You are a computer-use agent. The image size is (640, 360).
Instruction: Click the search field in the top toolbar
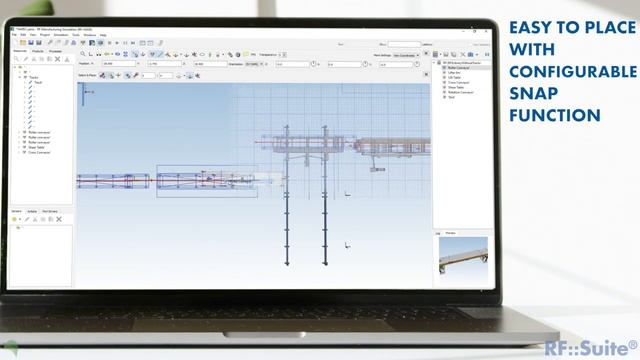(404, 44)
